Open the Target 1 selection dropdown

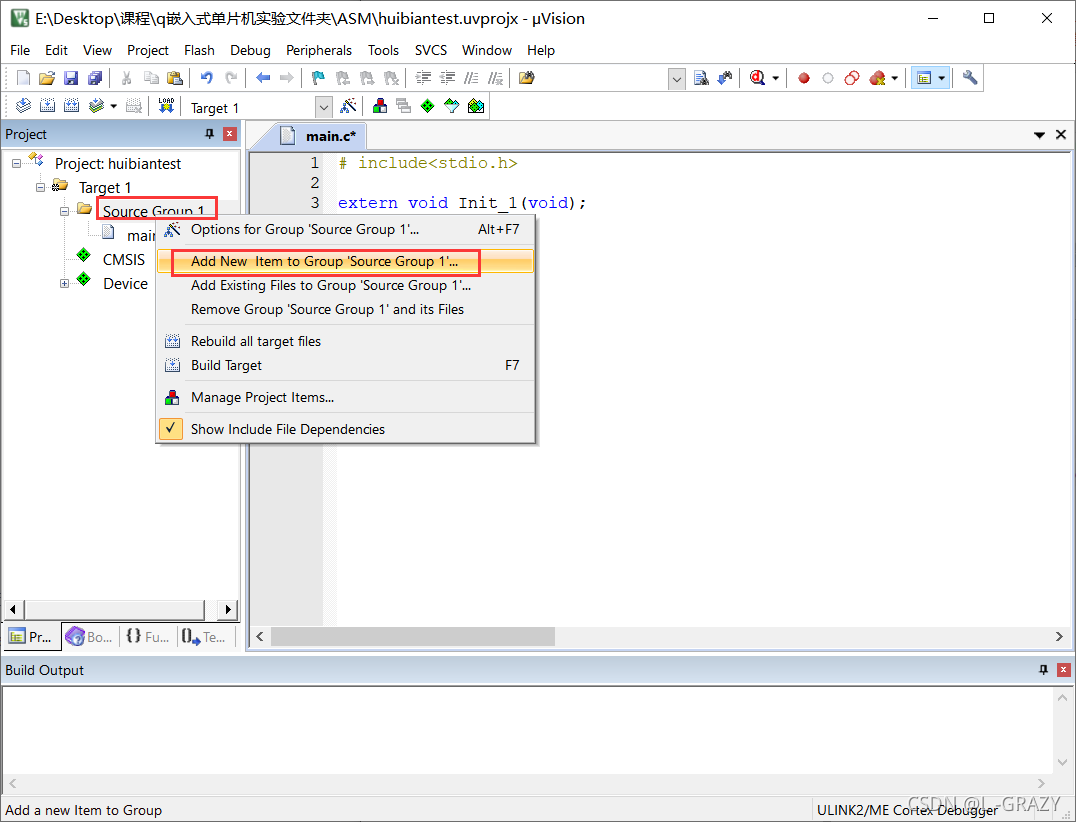coord(323,108)
